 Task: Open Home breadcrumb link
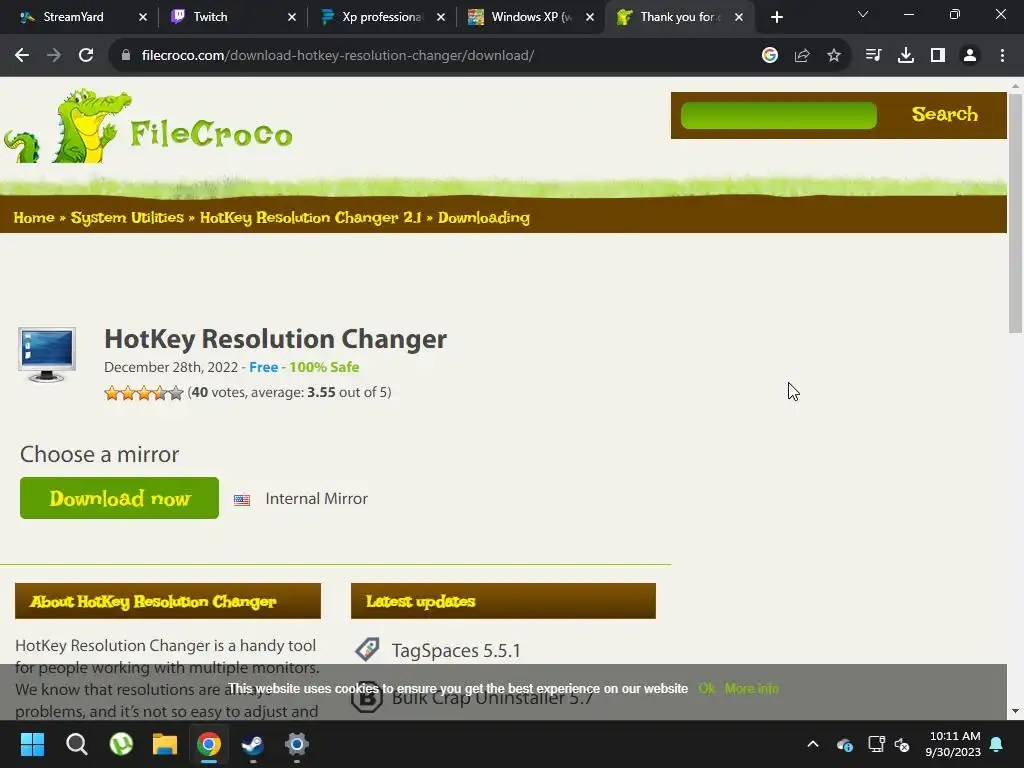pyautogui.click(x=34, y=217)
